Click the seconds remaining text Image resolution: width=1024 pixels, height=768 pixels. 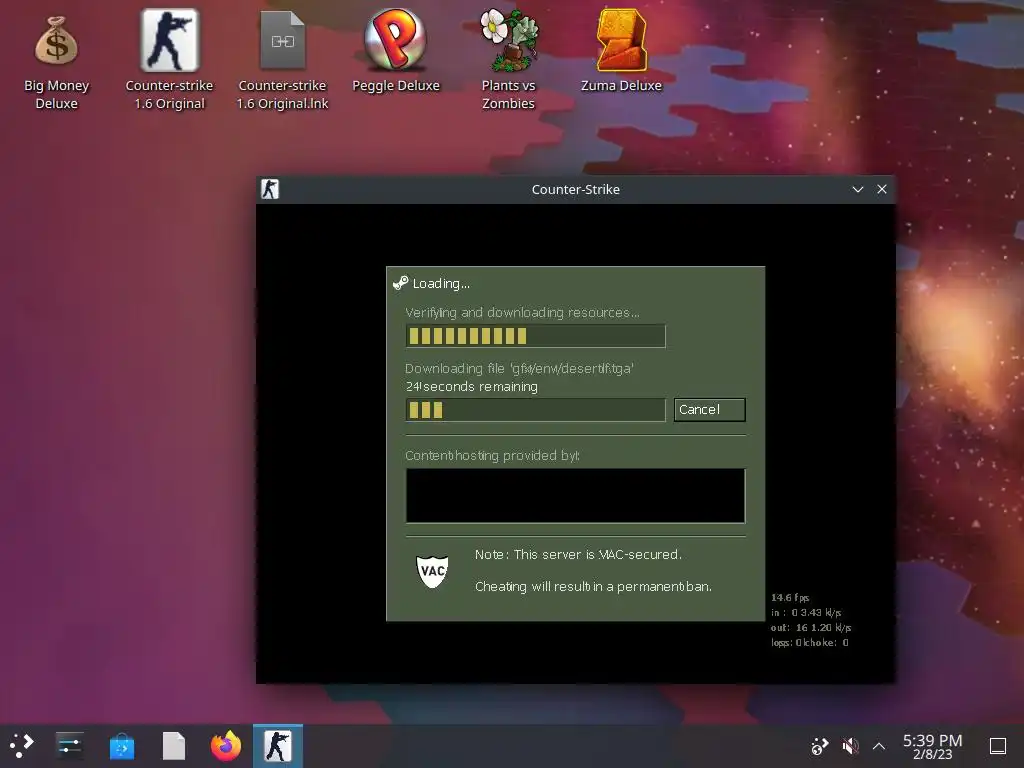click(472, 387)
